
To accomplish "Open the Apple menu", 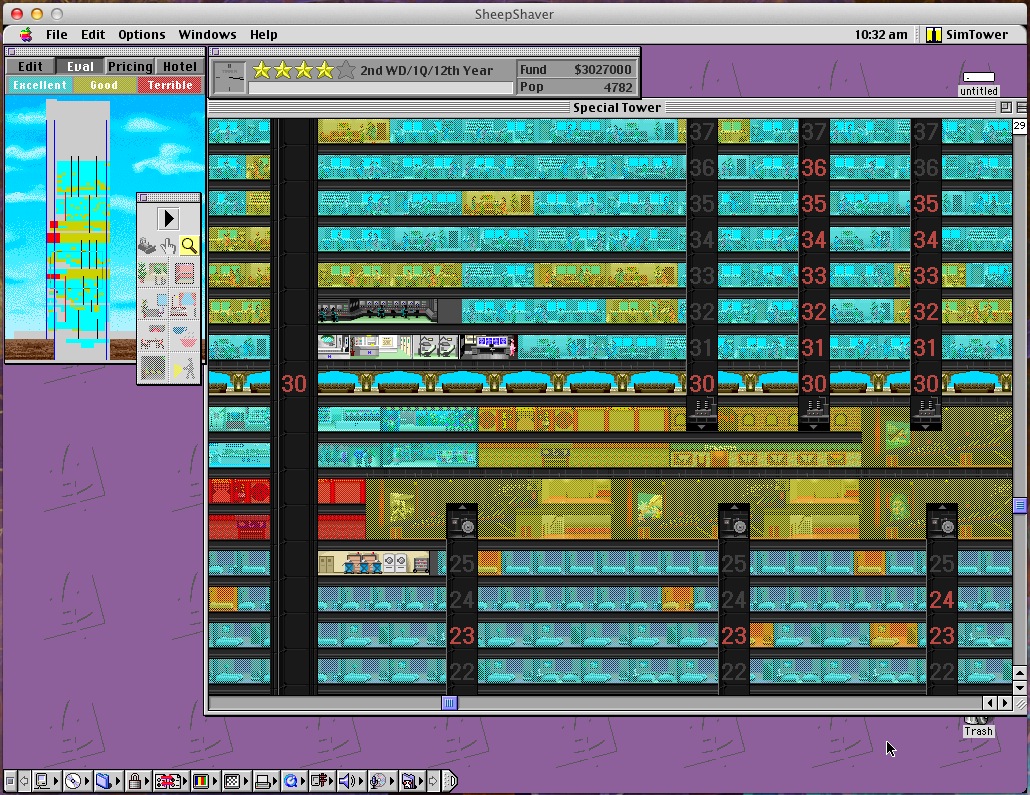I will point(26,35).
